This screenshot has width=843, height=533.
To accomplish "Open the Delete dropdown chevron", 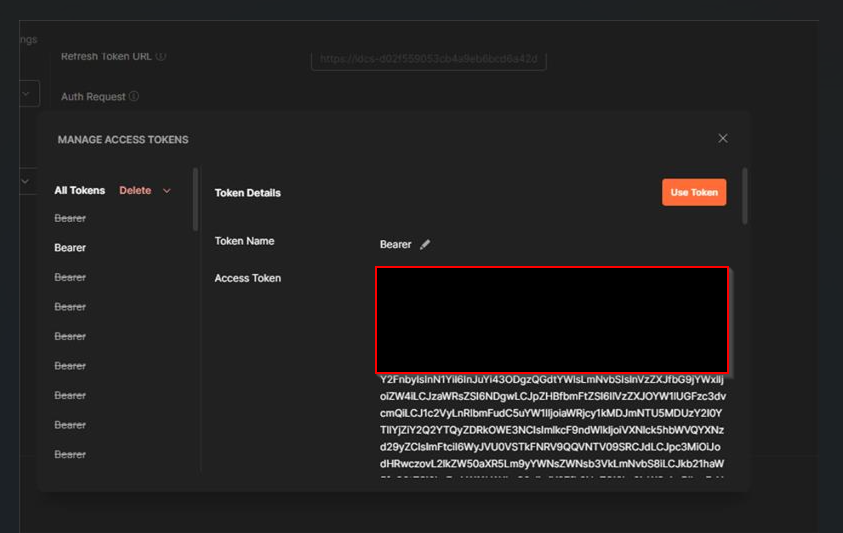I will click(x=167, y=191).
